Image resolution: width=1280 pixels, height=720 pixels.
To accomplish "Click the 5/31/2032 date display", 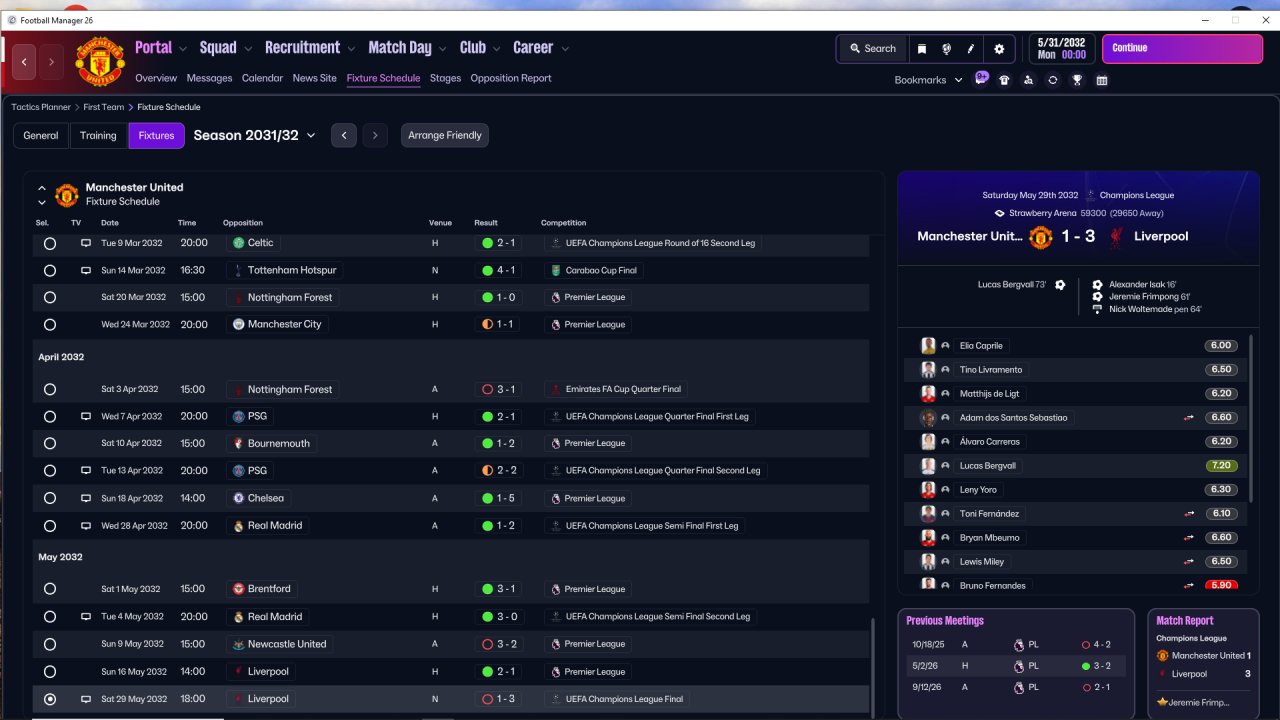I will point(1061,49).
